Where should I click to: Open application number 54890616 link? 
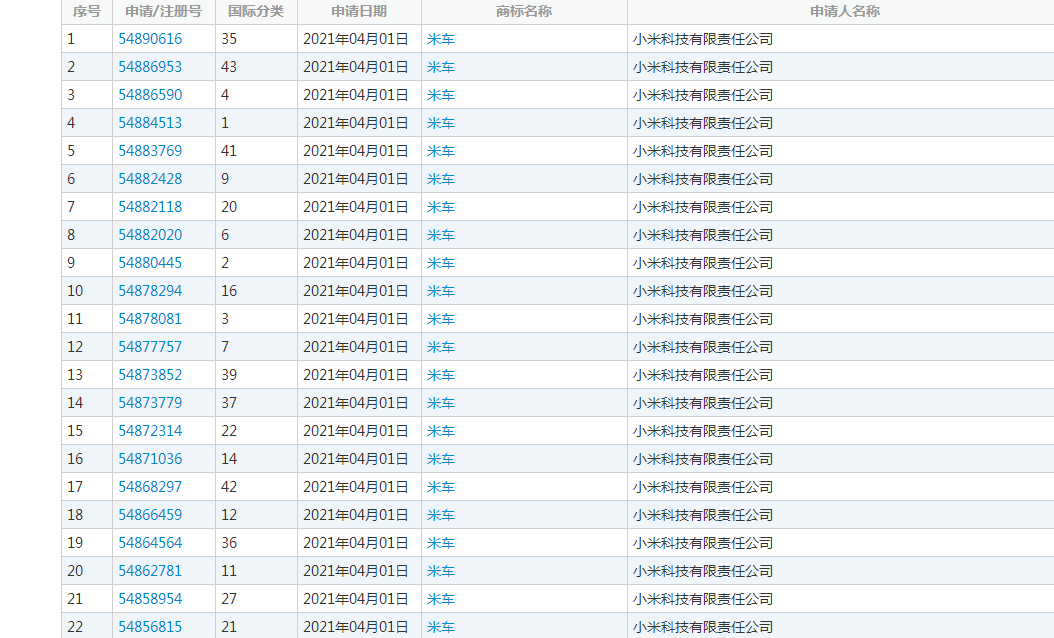point(150,39)
